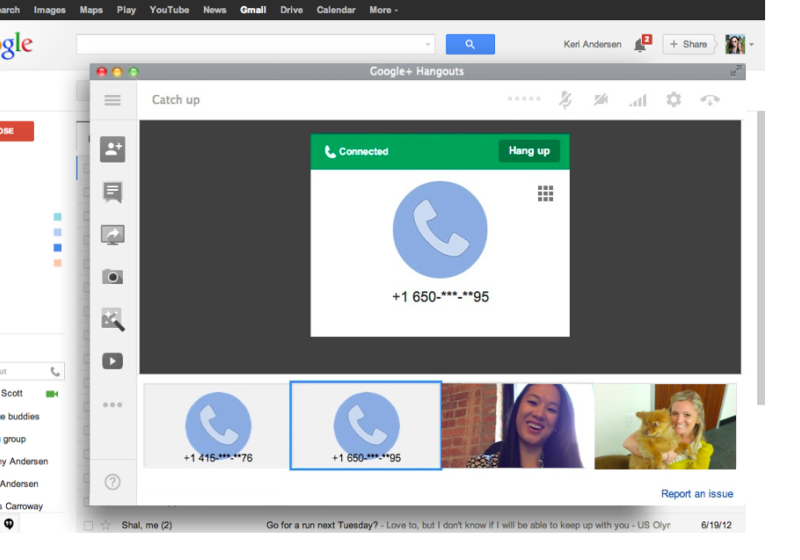
Task: Open Hangouts help question mark
Action: [x=112, y=482]
